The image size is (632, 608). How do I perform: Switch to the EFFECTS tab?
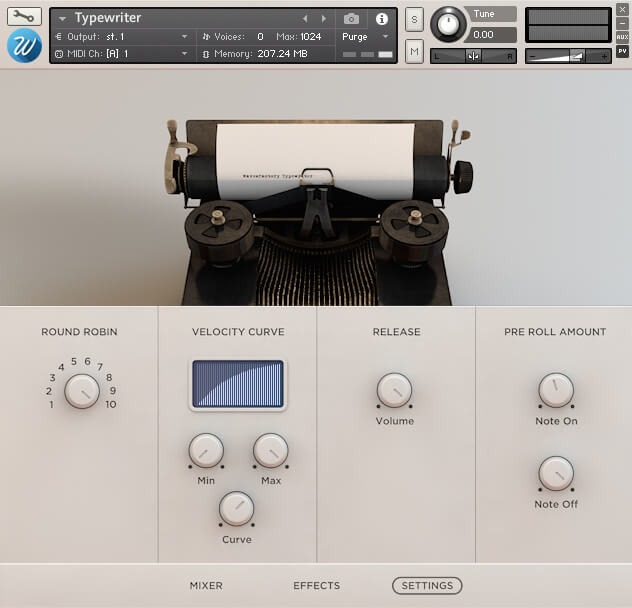pos(316,585)
